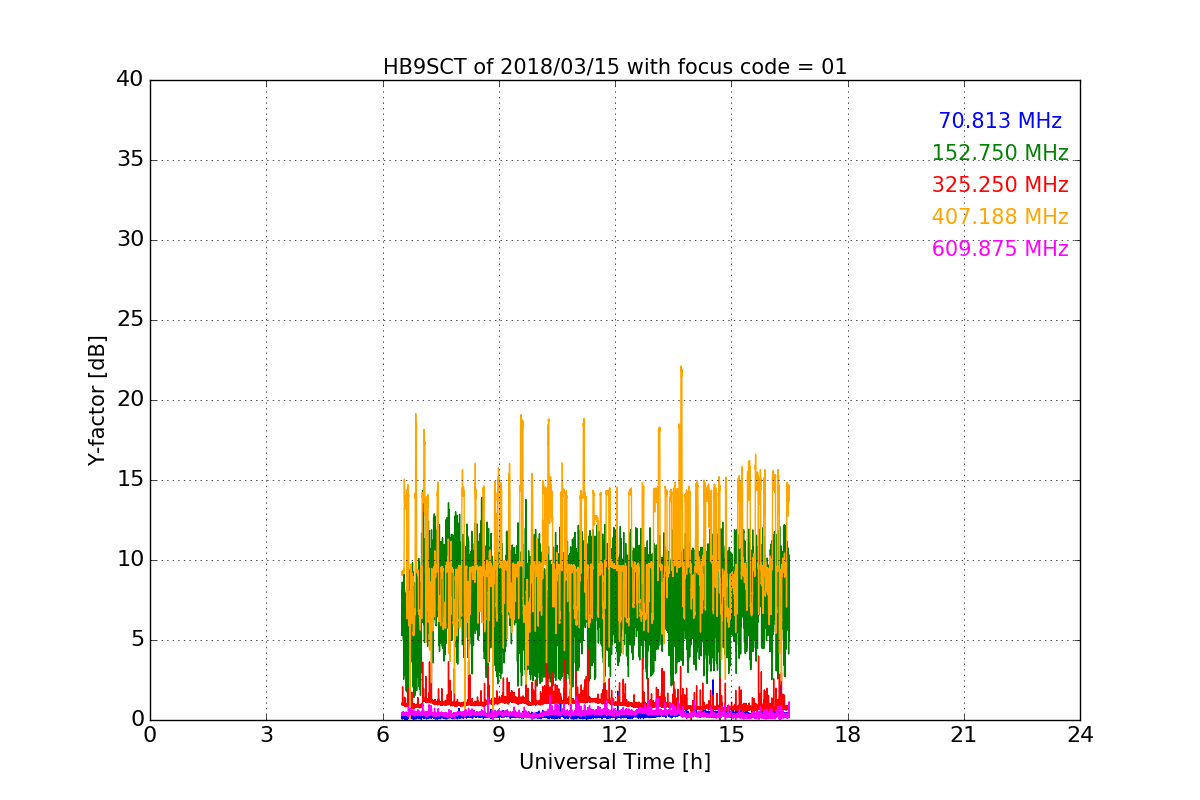Select the 152.750 MHz legend label
The image size is (1200, 800).
tap(1000, 153)
